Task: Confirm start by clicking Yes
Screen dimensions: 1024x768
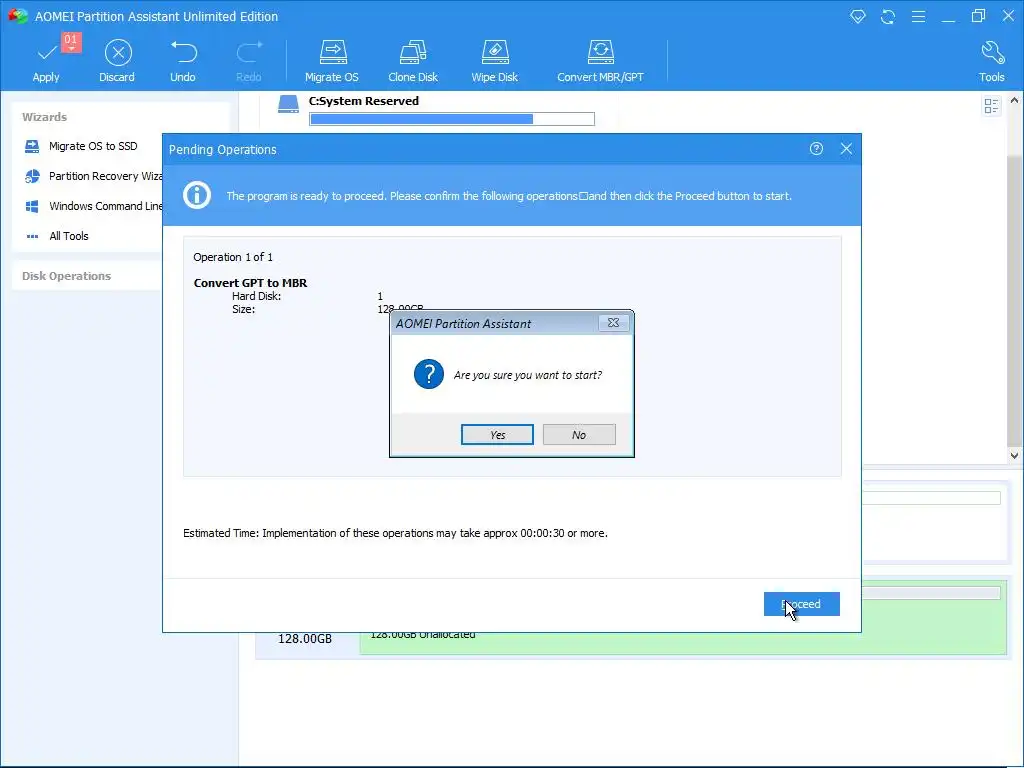Action: pos(497,435)
